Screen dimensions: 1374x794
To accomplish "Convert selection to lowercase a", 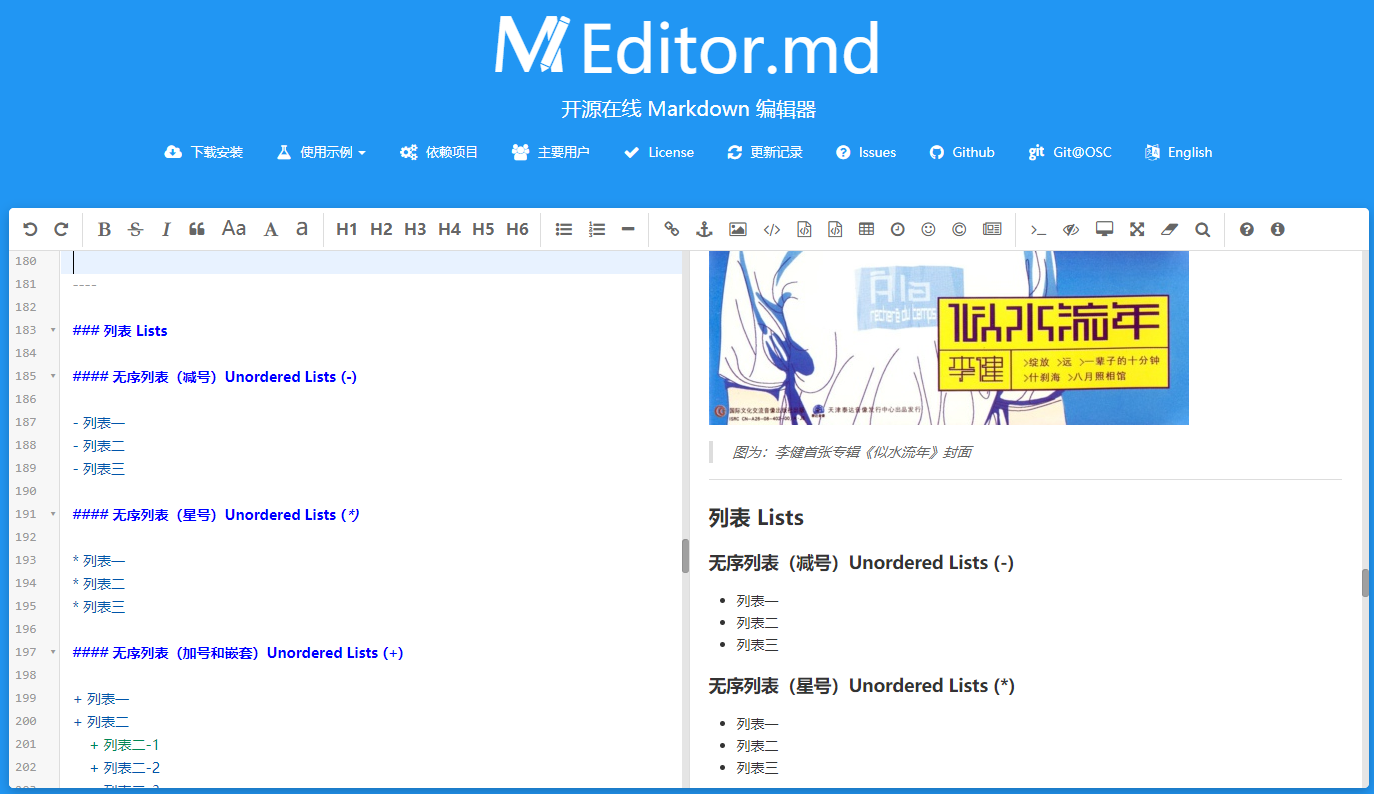I will point(302,229).
